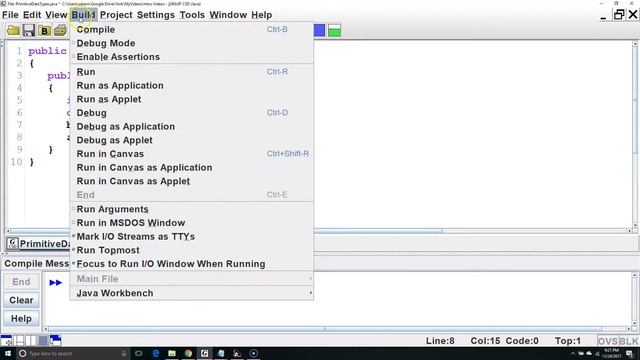Switch to the Compile Messages tab
Viewport: 640px width, 360px height.
click(x=36, y=264)
